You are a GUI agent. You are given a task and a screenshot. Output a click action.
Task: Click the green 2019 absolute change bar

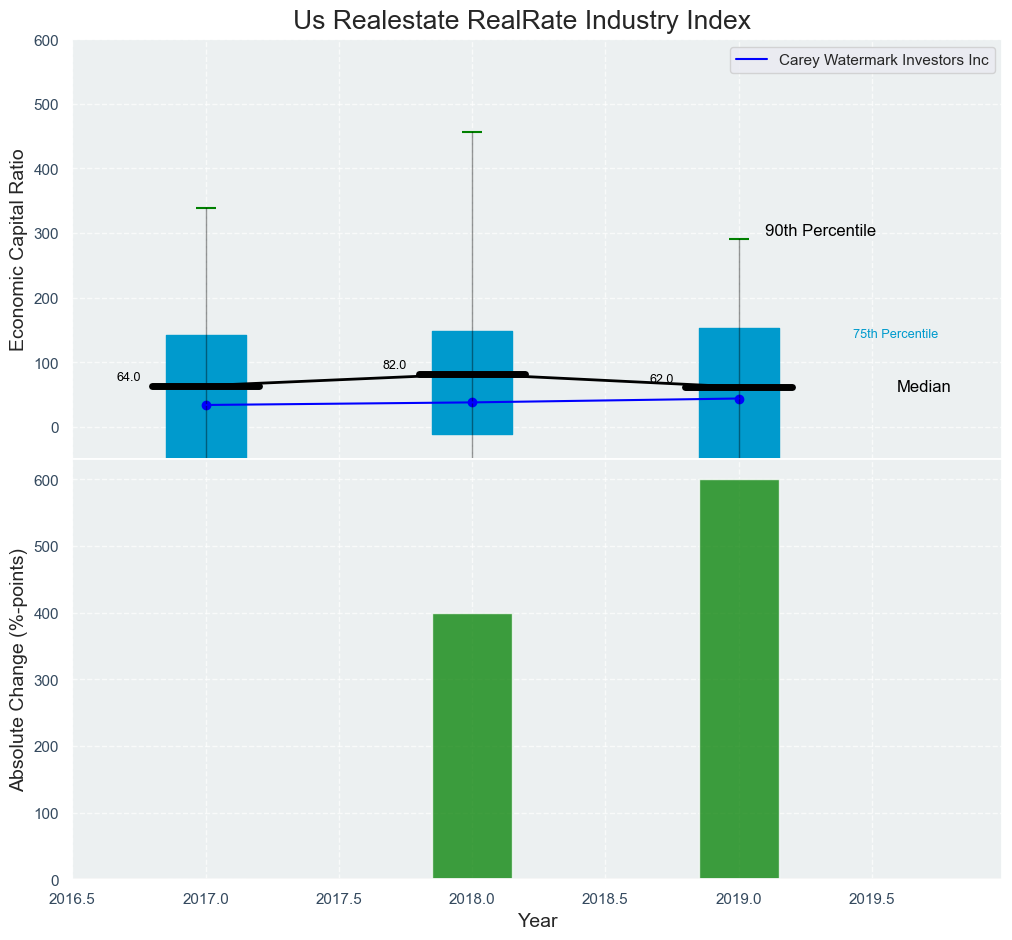(x=739, y=680)
